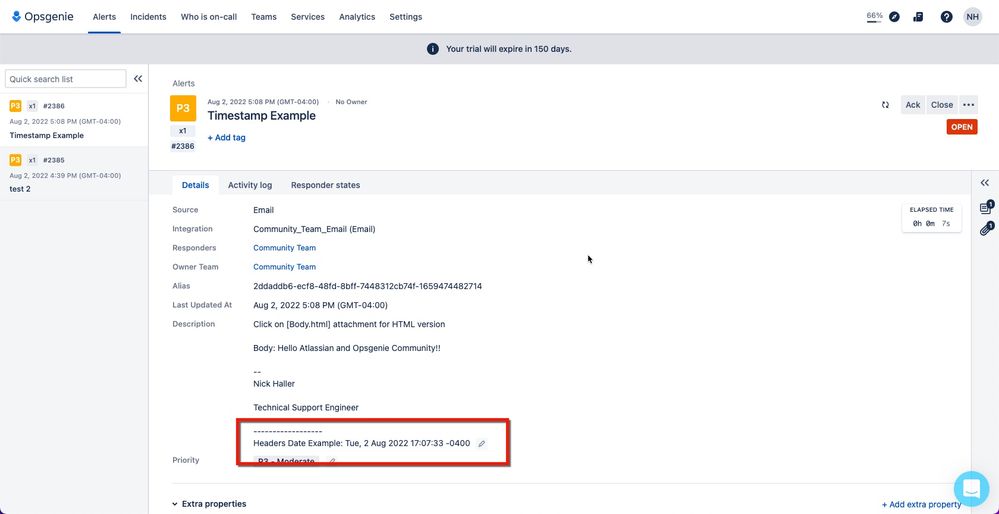The image size is (999, 514).
Task: Click the No Owner label
Action: (x=351, y=102)
